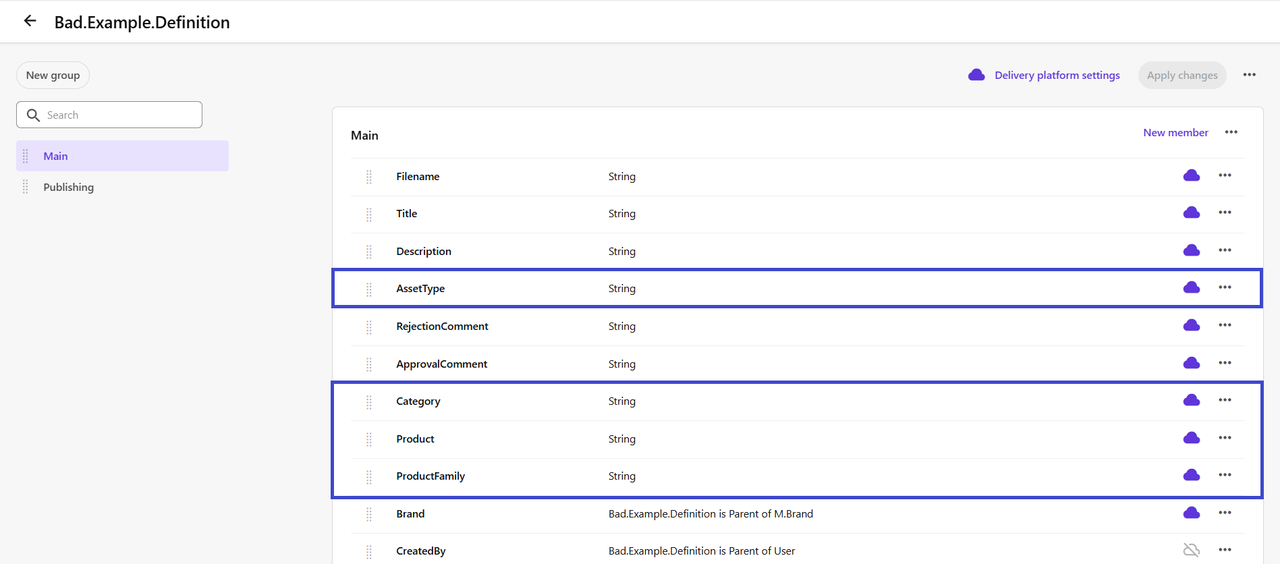Click drag handle icon next to Title

coord(369,214)
